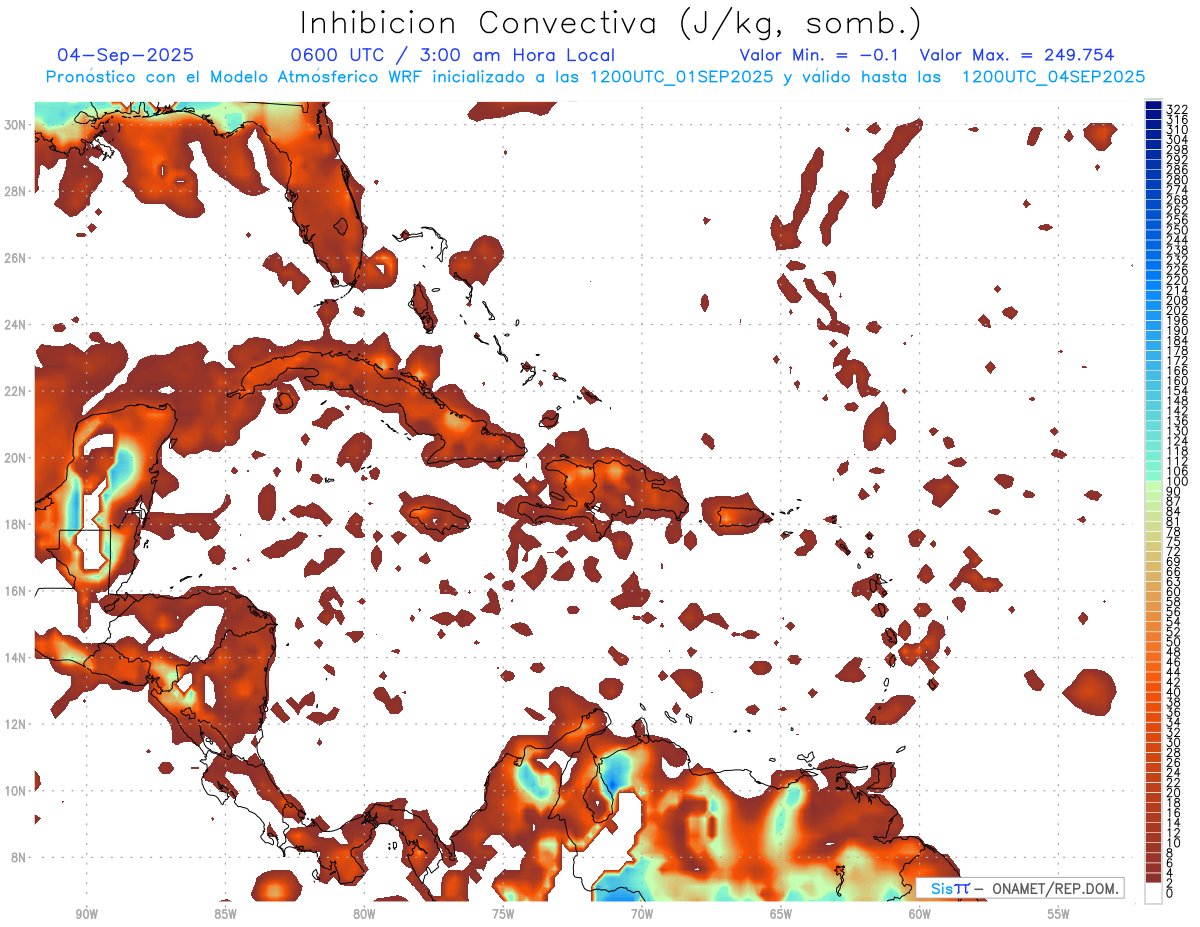Click the '14N' latitude label

16,657
